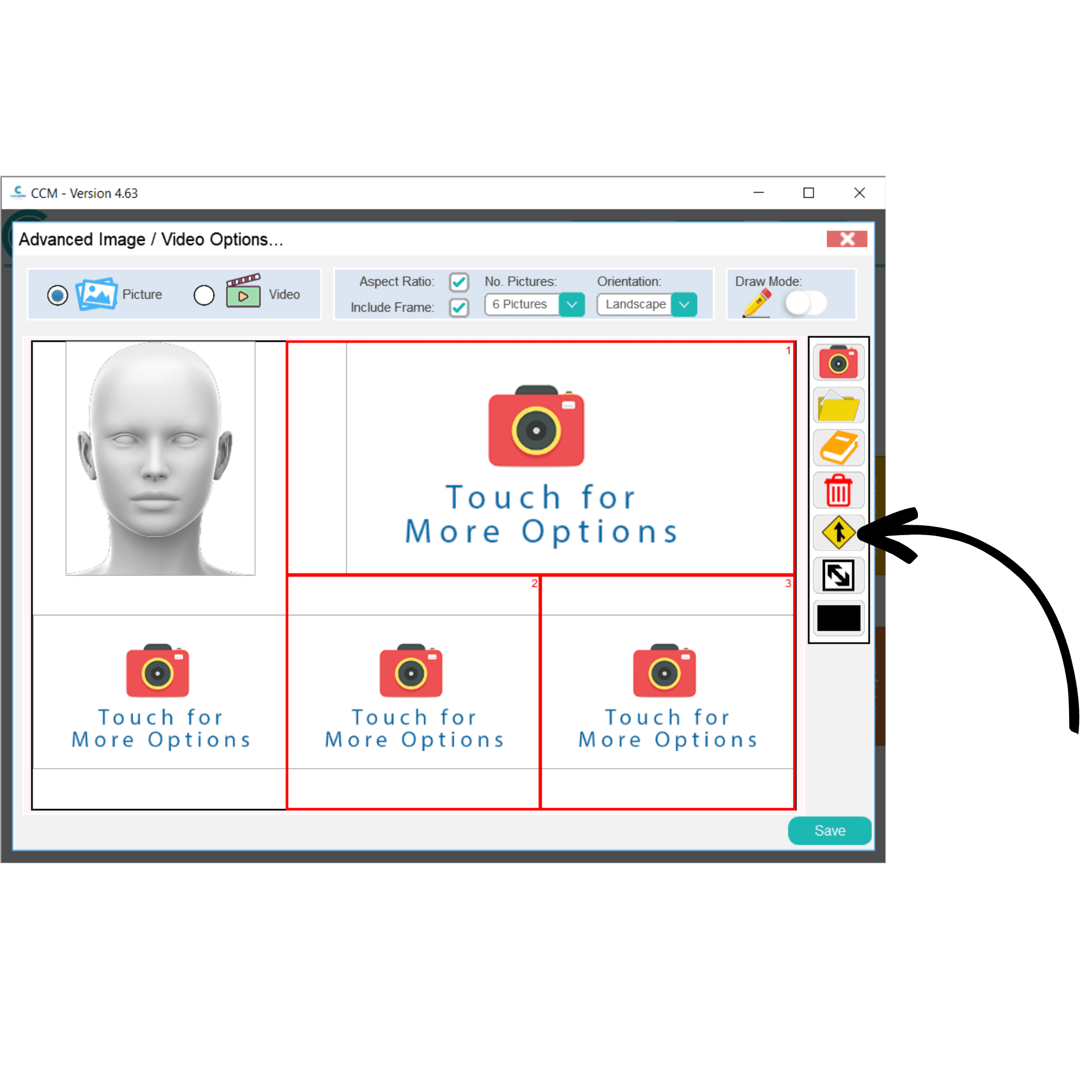Toggle the Aspect Ratio checkbox
The width and height of the screenshot is (1092, 1092).
point(459,282)
